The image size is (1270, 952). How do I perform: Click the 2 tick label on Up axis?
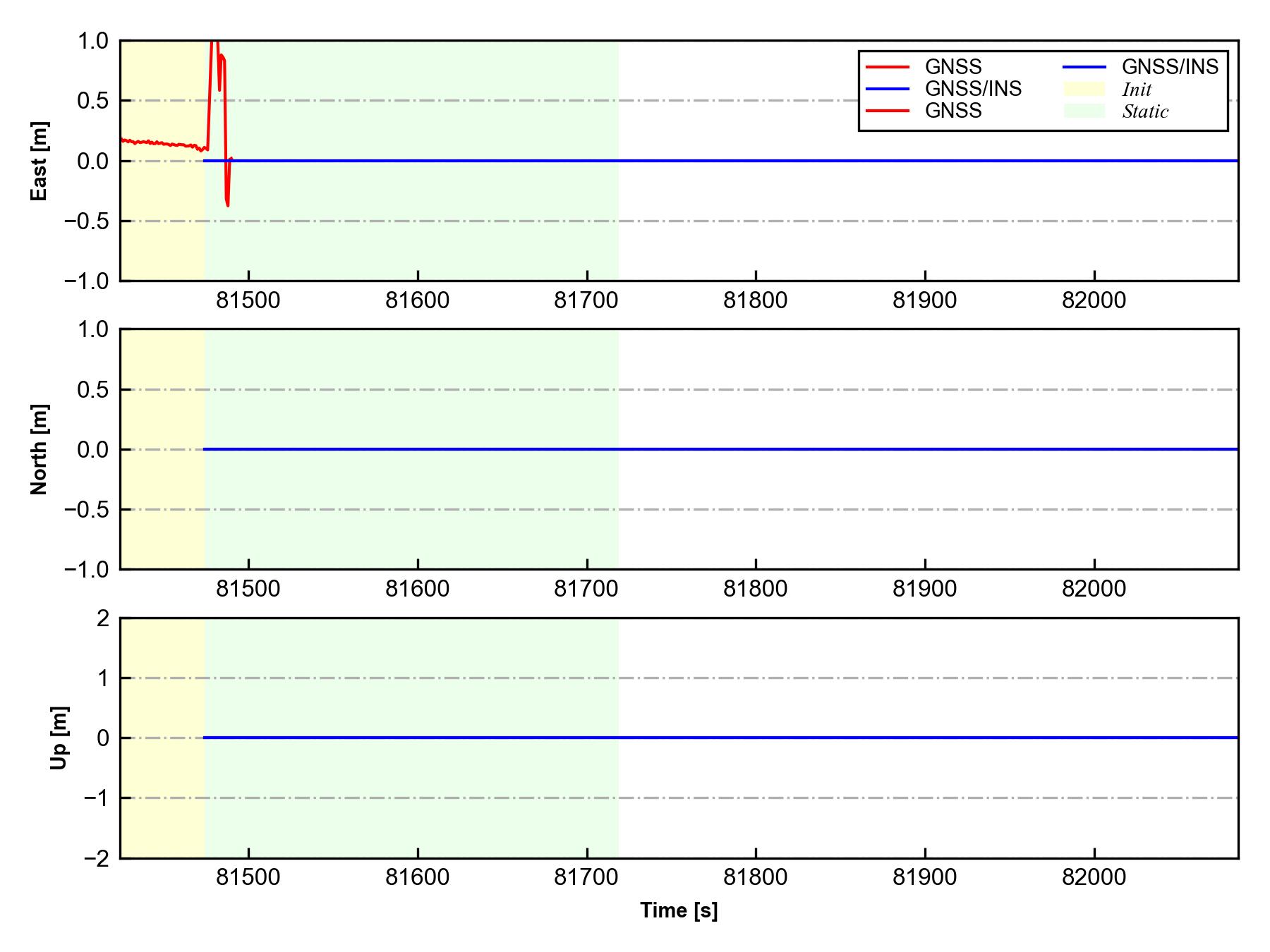coord(103,618)
